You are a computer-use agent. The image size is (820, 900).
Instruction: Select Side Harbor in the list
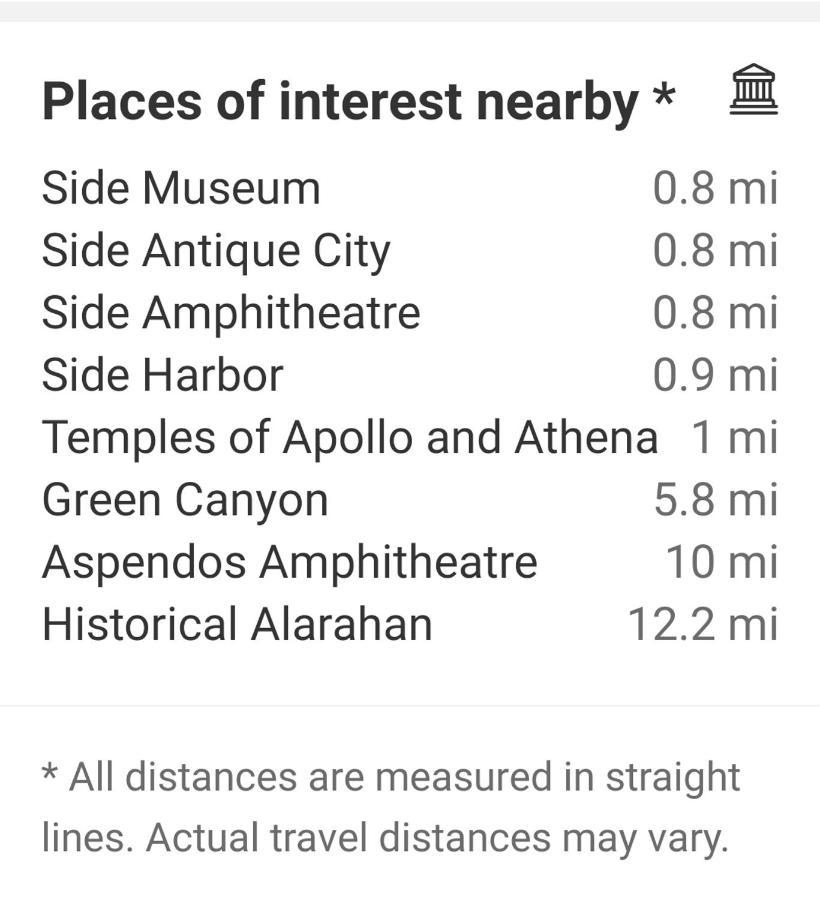coord(162,375)
